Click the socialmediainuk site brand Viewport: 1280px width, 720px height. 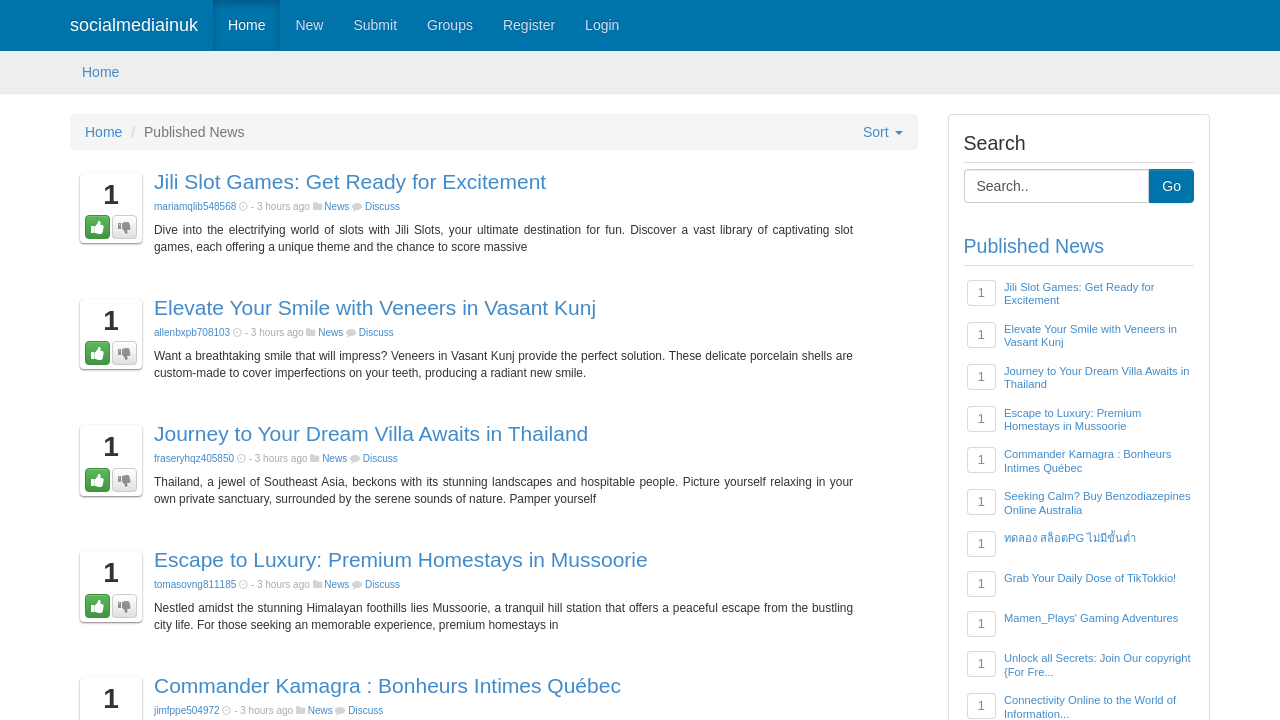coord(134,25)
